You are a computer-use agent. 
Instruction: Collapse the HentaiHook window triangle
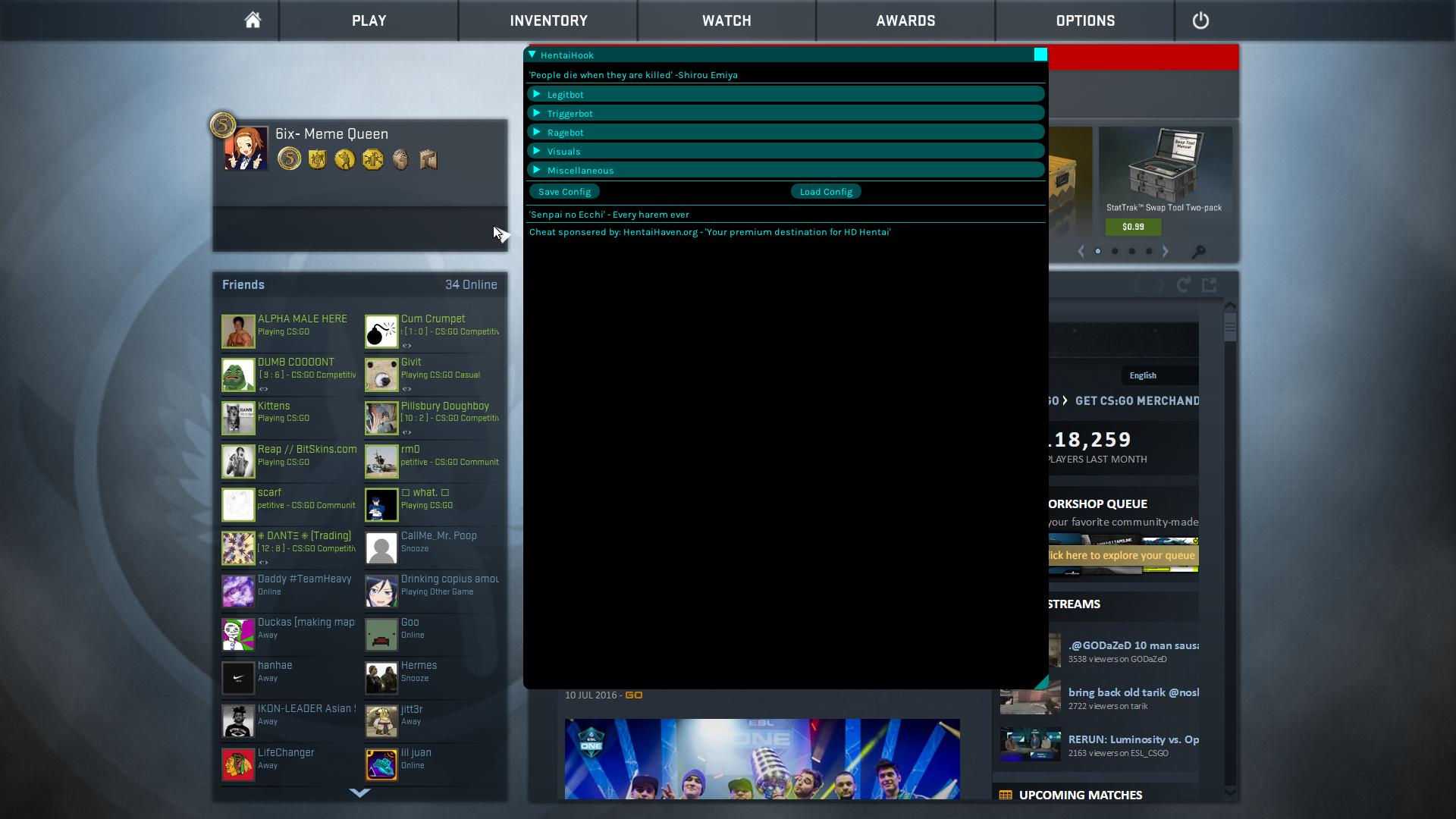532,55
